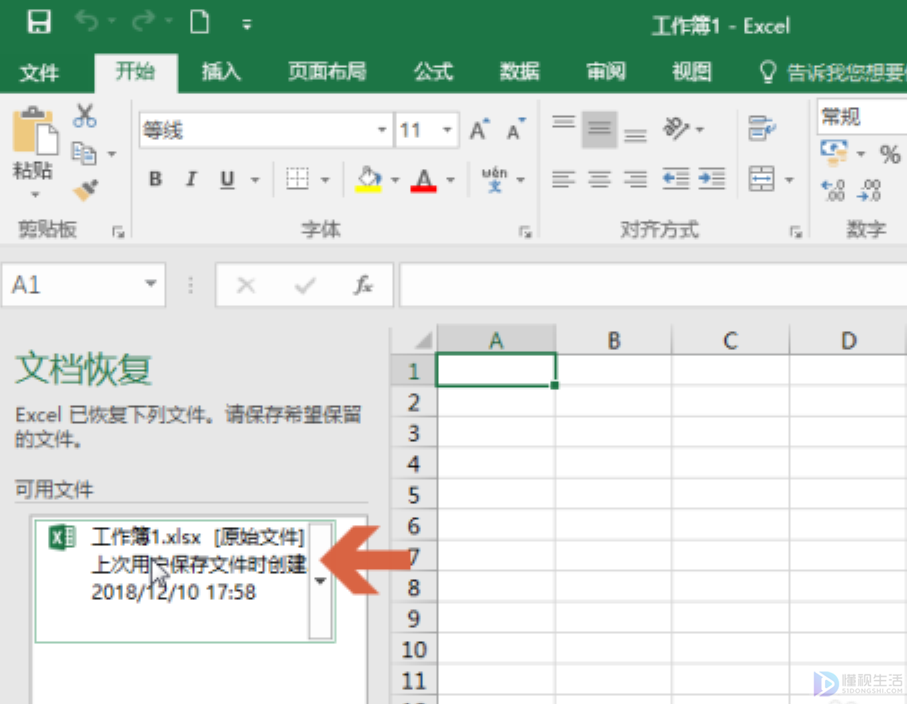Viewport: 907px width, 704px height.
Task: Switch to the 公式 tab
Action: [x=433, y=72]
